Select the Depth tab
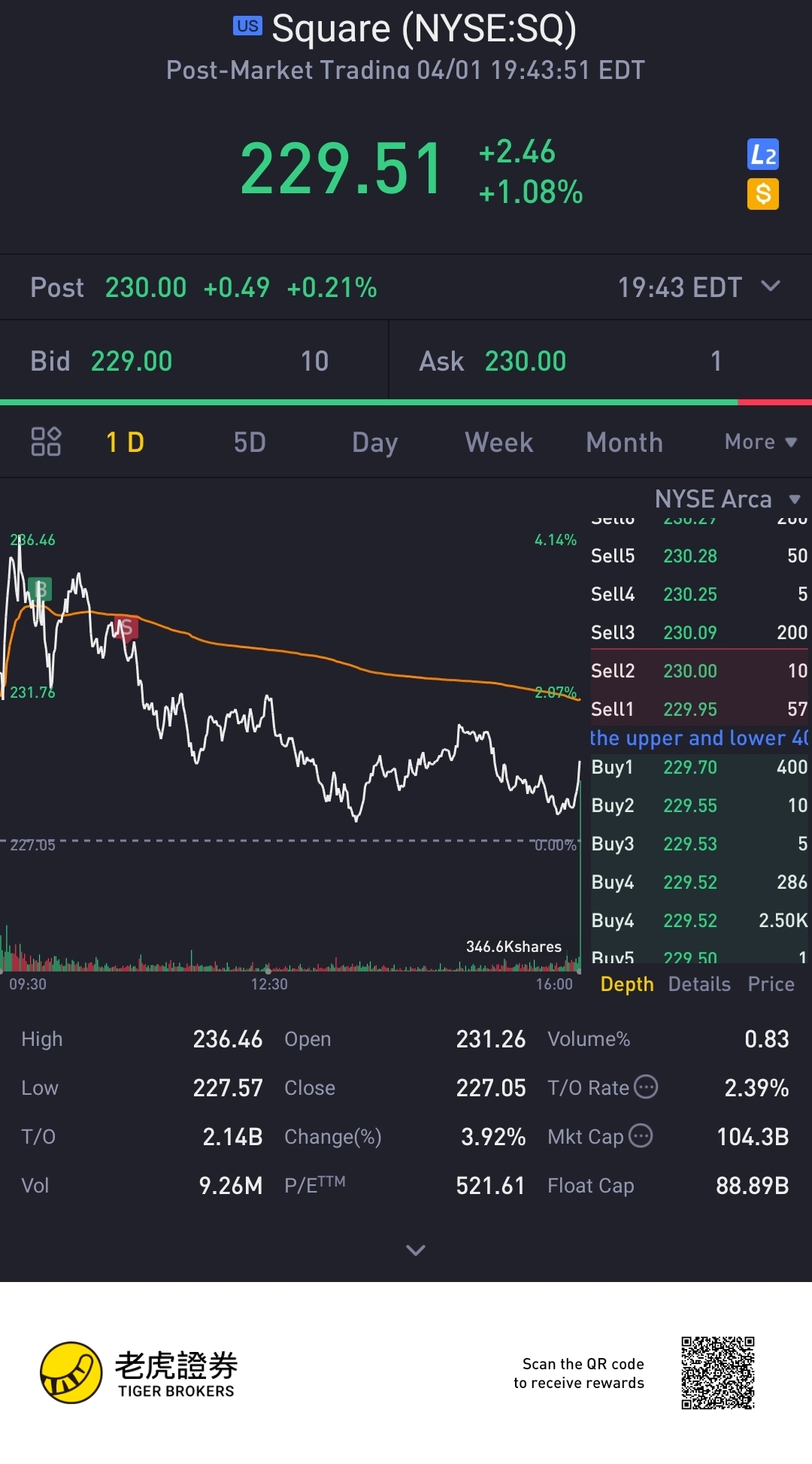Image resolution: width=812 pixels, height=1464 pixels. pyautogui.click(x=627, y=984)
